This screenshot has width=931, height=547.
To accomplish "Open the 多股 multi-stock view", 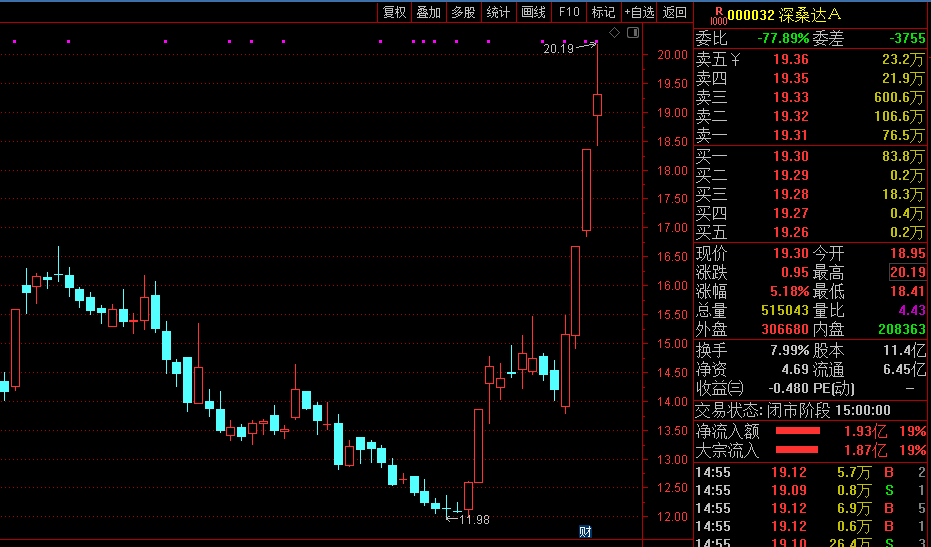I will click(463, 12).
